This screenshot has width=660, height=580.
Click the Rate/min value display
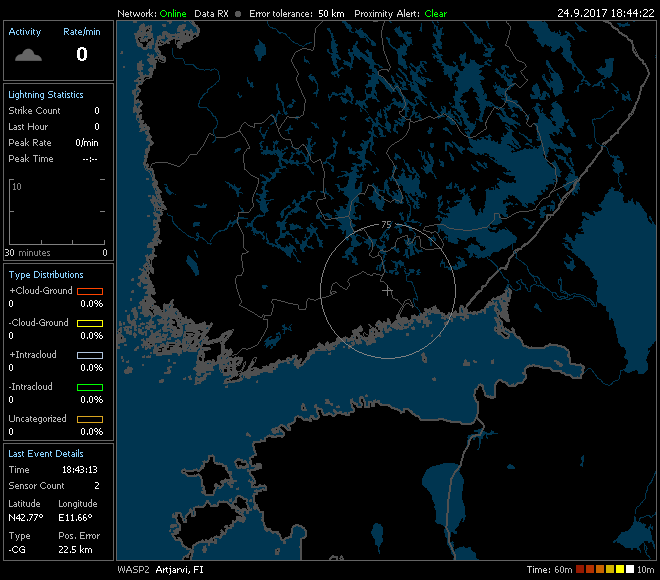pos(82,54)
